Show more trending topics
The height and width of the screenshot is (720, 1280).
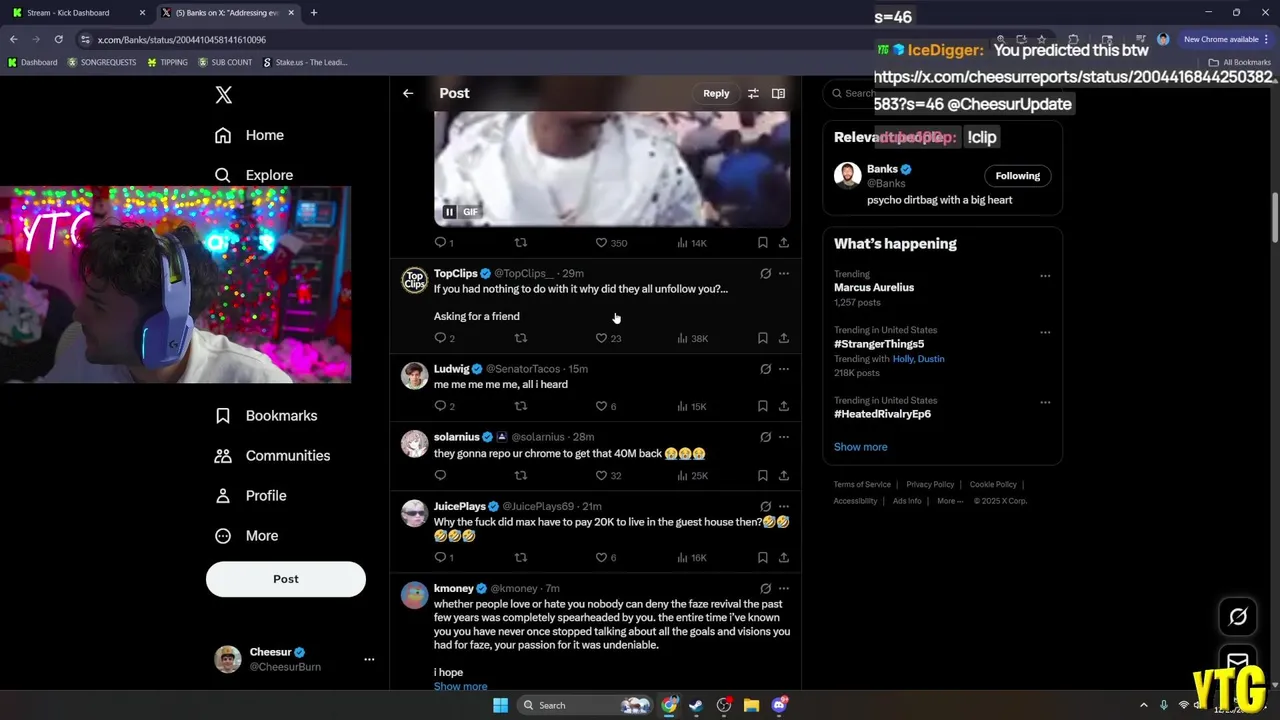(x=860, y=447)
